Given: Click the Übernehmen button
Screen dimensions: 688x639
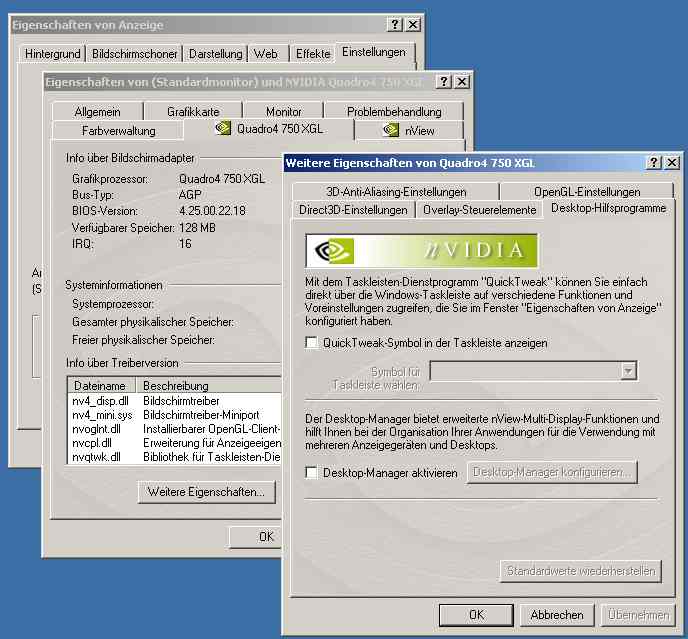Looking at the screenshot, I should (638, 615).
